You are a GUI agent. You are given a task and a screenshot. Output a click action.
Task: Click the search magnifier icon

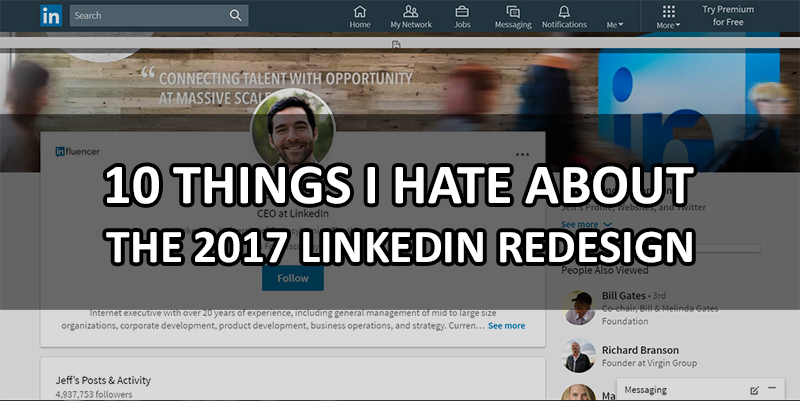pyautogui.click(x=235, y=15)
